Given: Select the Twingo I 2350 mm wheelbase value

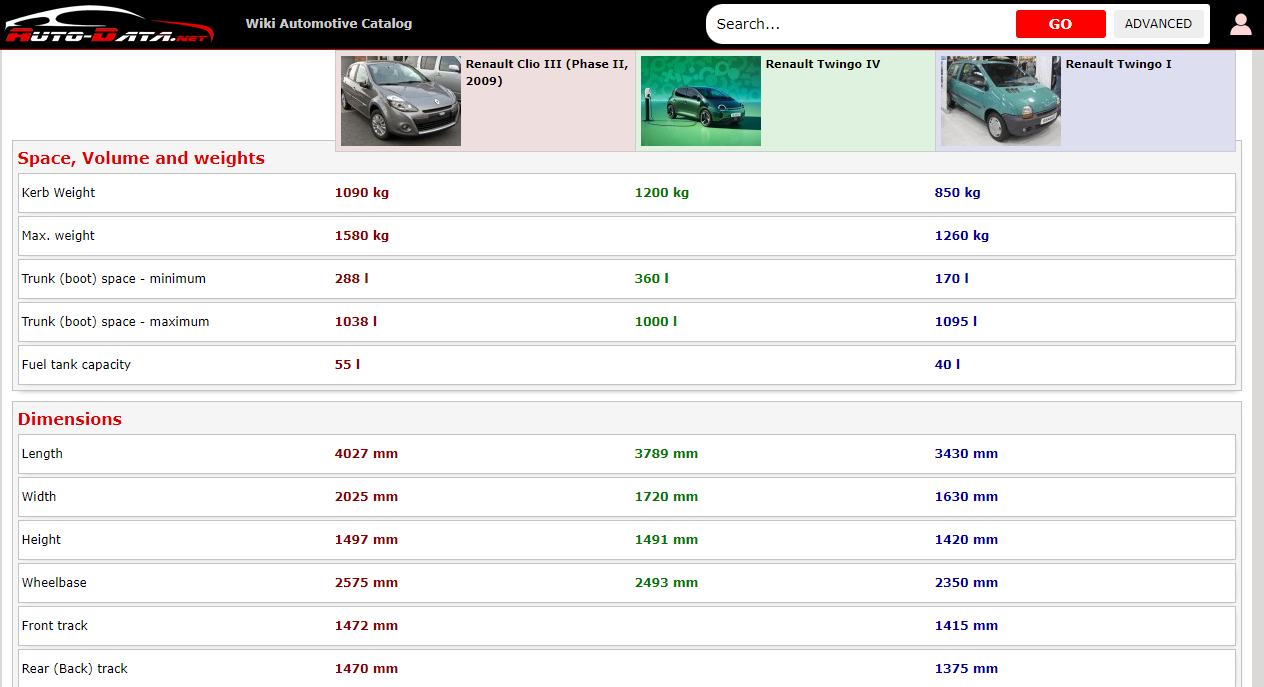Looking at the screenshot, I should (x=966, y=583).
